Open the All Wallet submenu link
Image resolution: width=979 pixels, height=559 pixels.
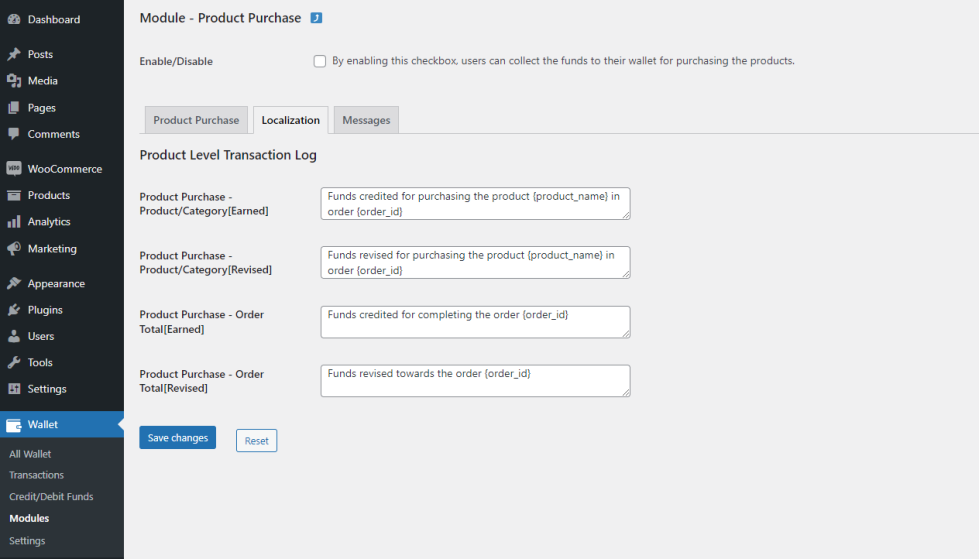pos(30,454)
